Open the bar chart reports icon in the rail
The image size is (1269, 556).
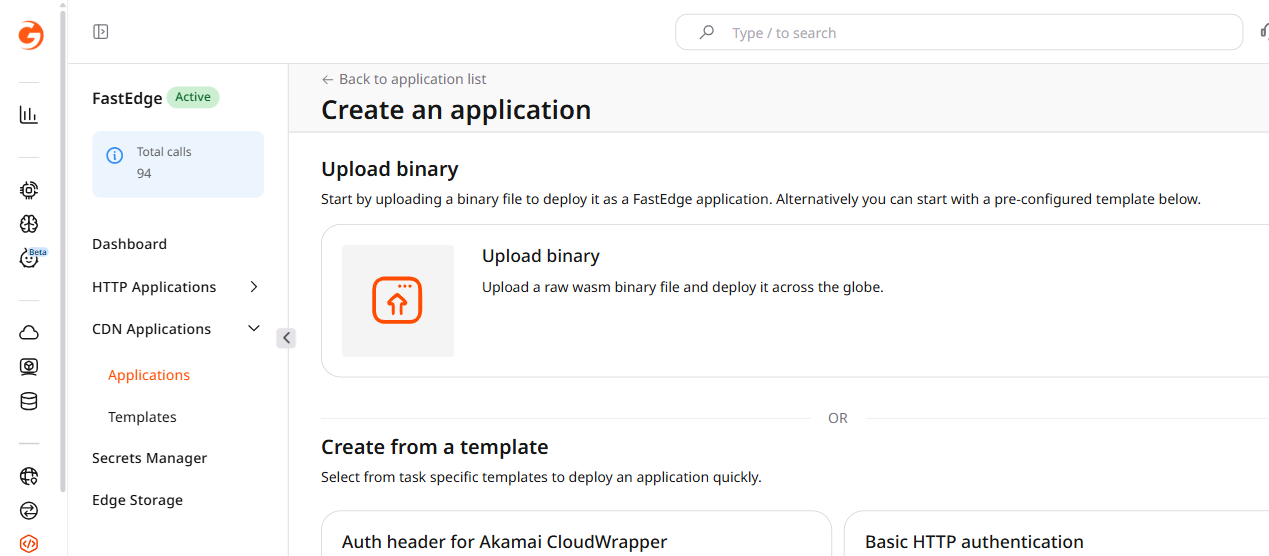[x=29, y=115]
